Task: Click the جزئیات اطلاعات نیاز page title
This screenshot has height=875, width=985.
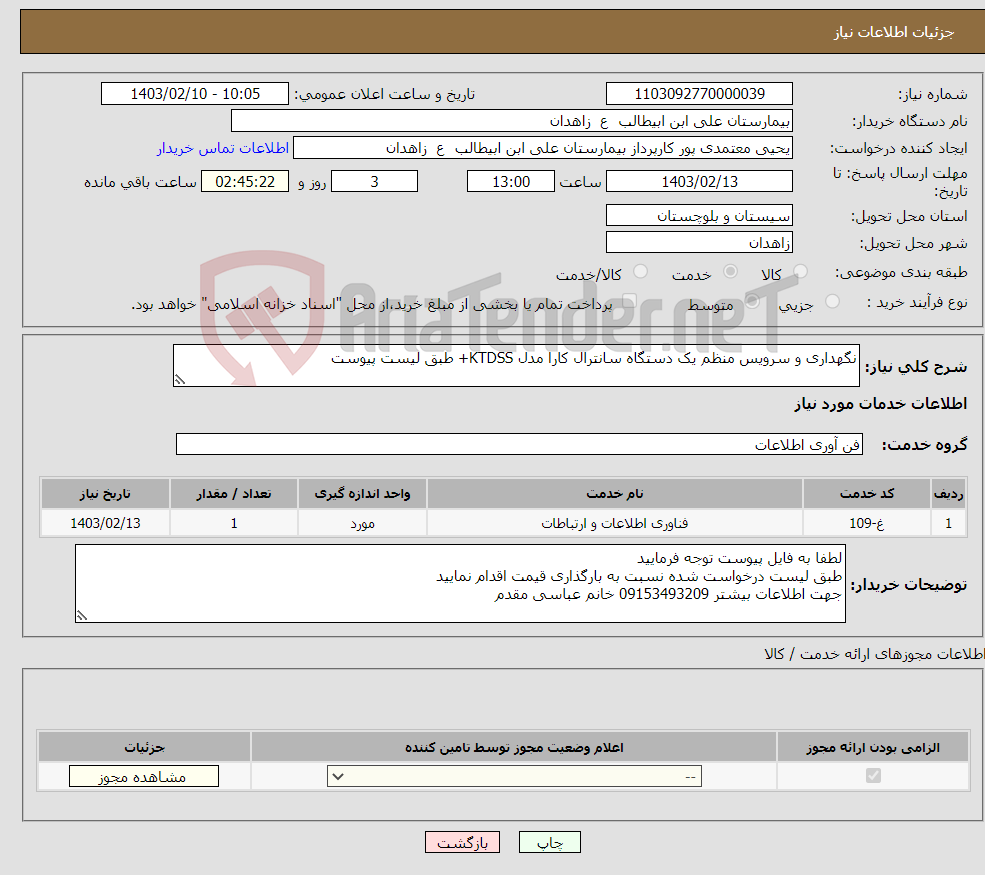Action: tap(893, 32)
